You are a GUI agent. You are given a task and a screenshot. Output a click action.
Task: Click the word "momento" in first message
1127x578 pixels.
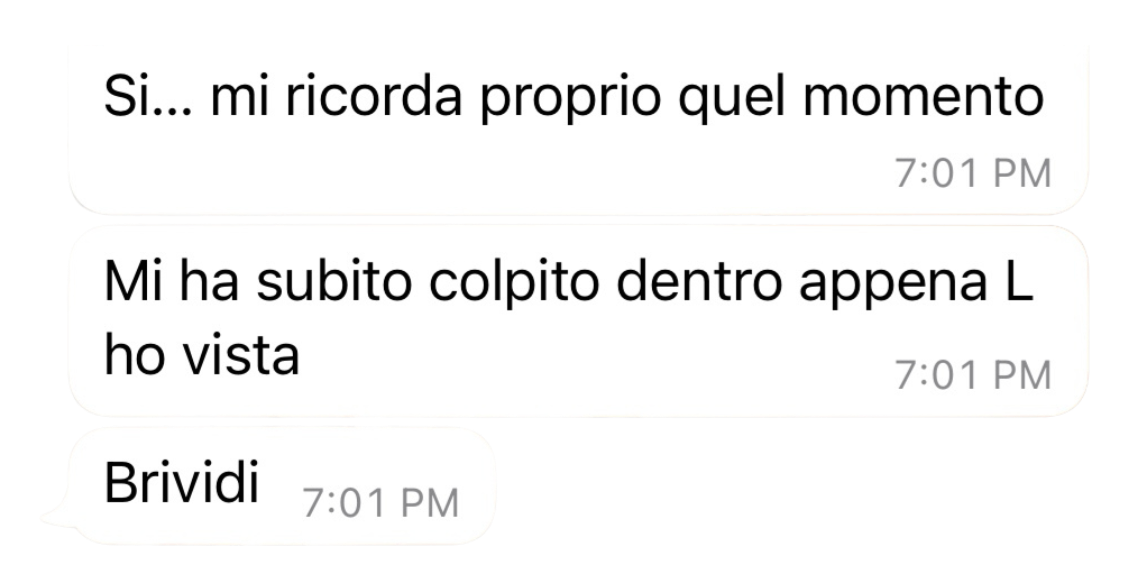923,96
